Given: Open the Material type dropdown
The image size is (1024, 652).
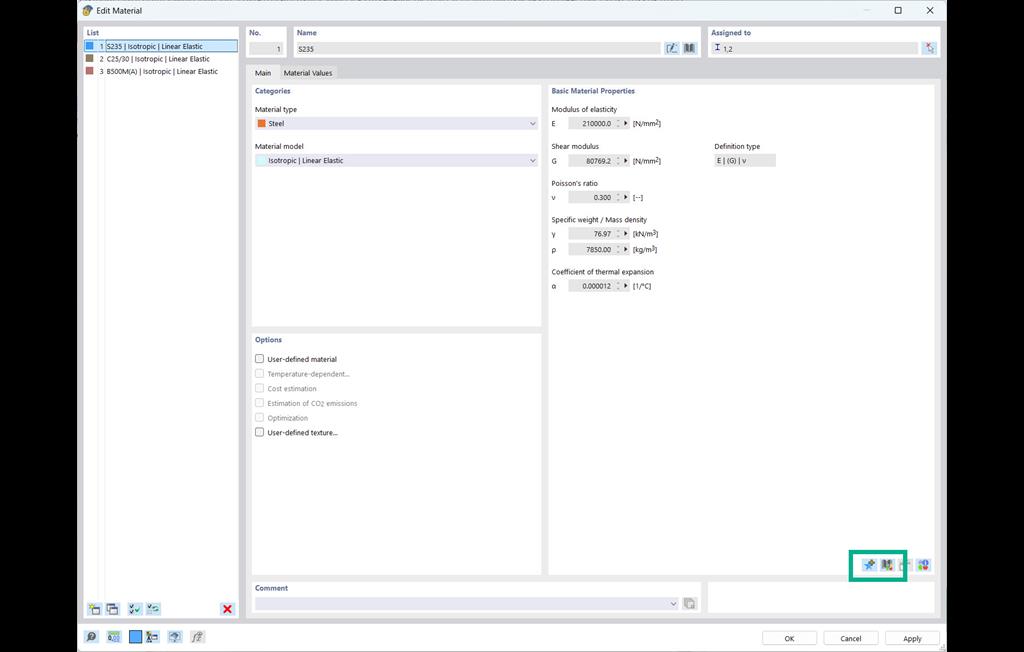Looking at the screenshot, I should point(533,123).
